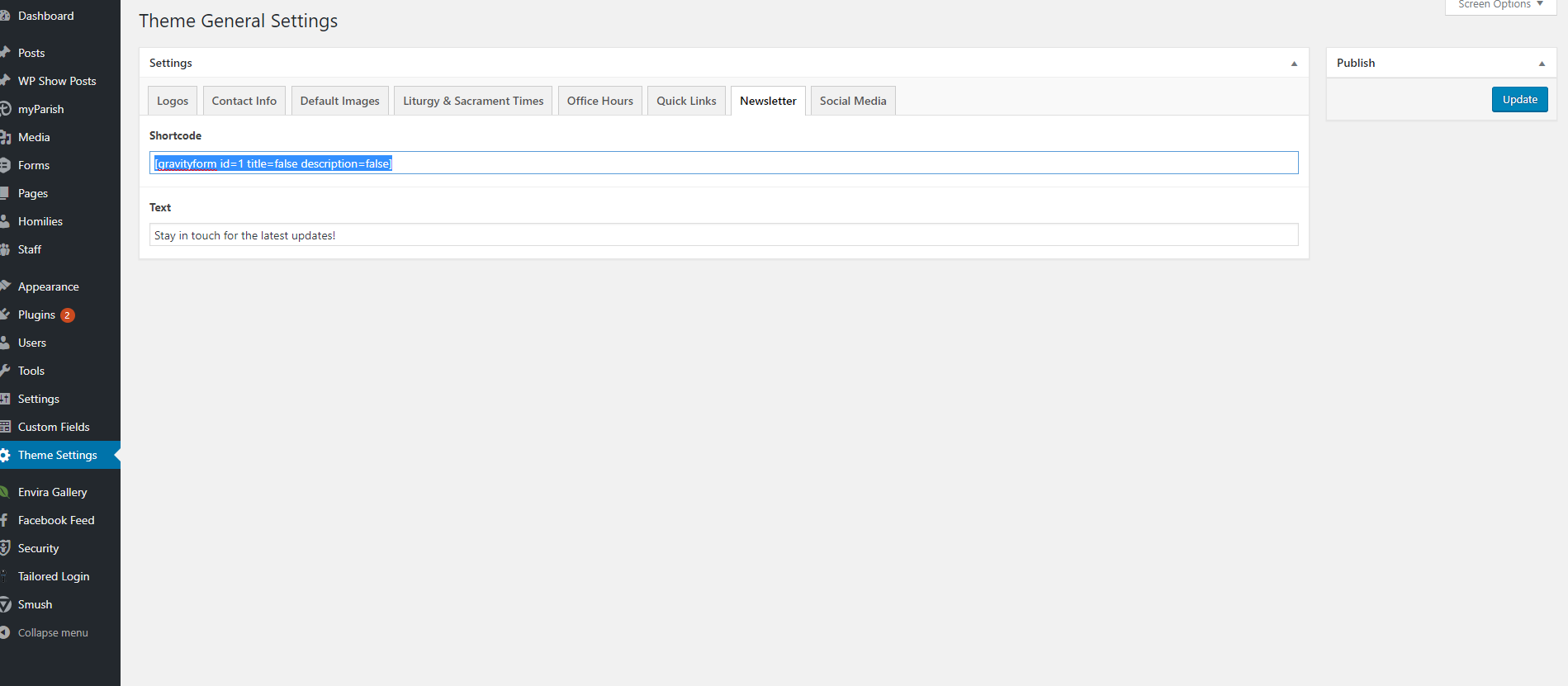Click the Theme Settings gear icon
Screen dimensions: 1568x686
tap(5, 455)
